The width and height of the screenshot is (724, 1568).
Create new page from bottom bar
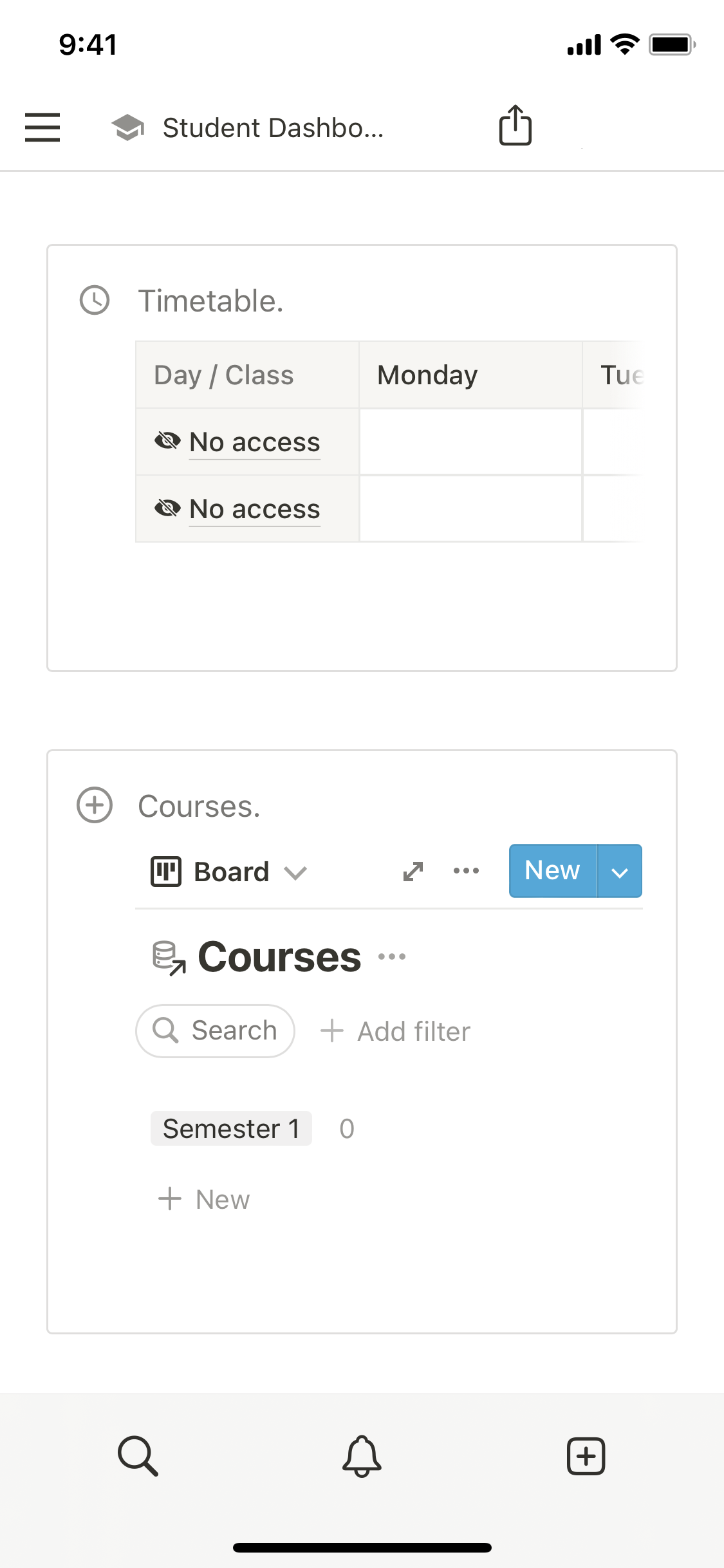[x=586, y=1455]
